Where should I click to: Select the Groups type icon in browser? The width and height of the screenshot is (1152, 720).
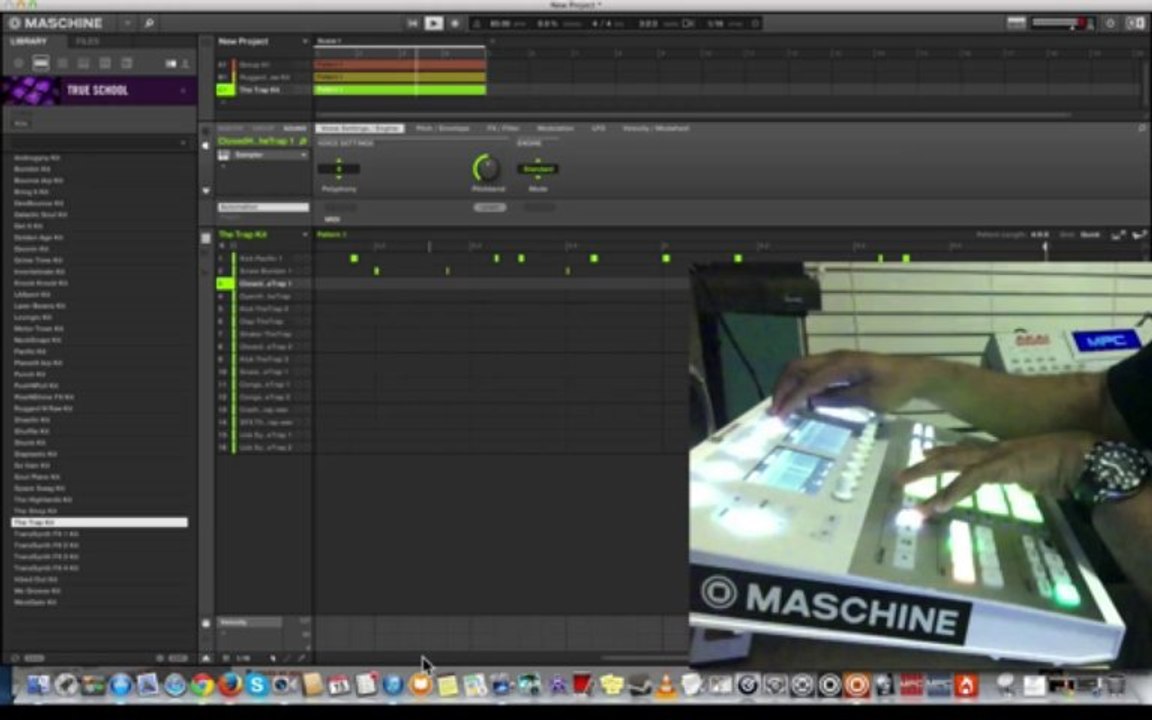tap(41, 64)
